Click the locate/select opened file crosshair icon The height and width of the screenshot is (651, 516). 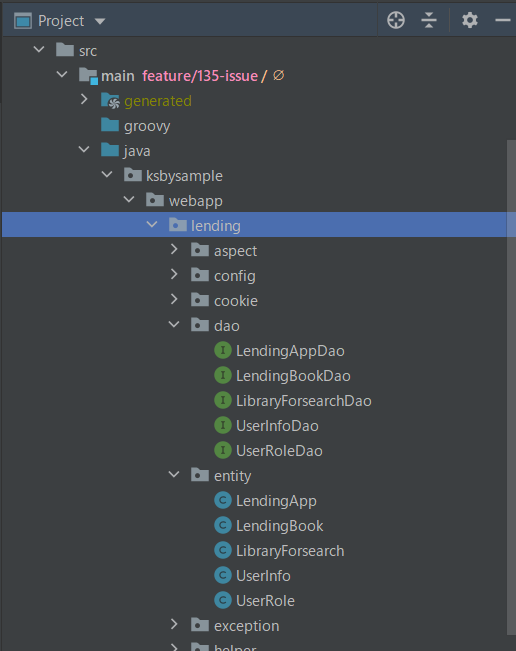pyautogui.click(x=396, y=20)
